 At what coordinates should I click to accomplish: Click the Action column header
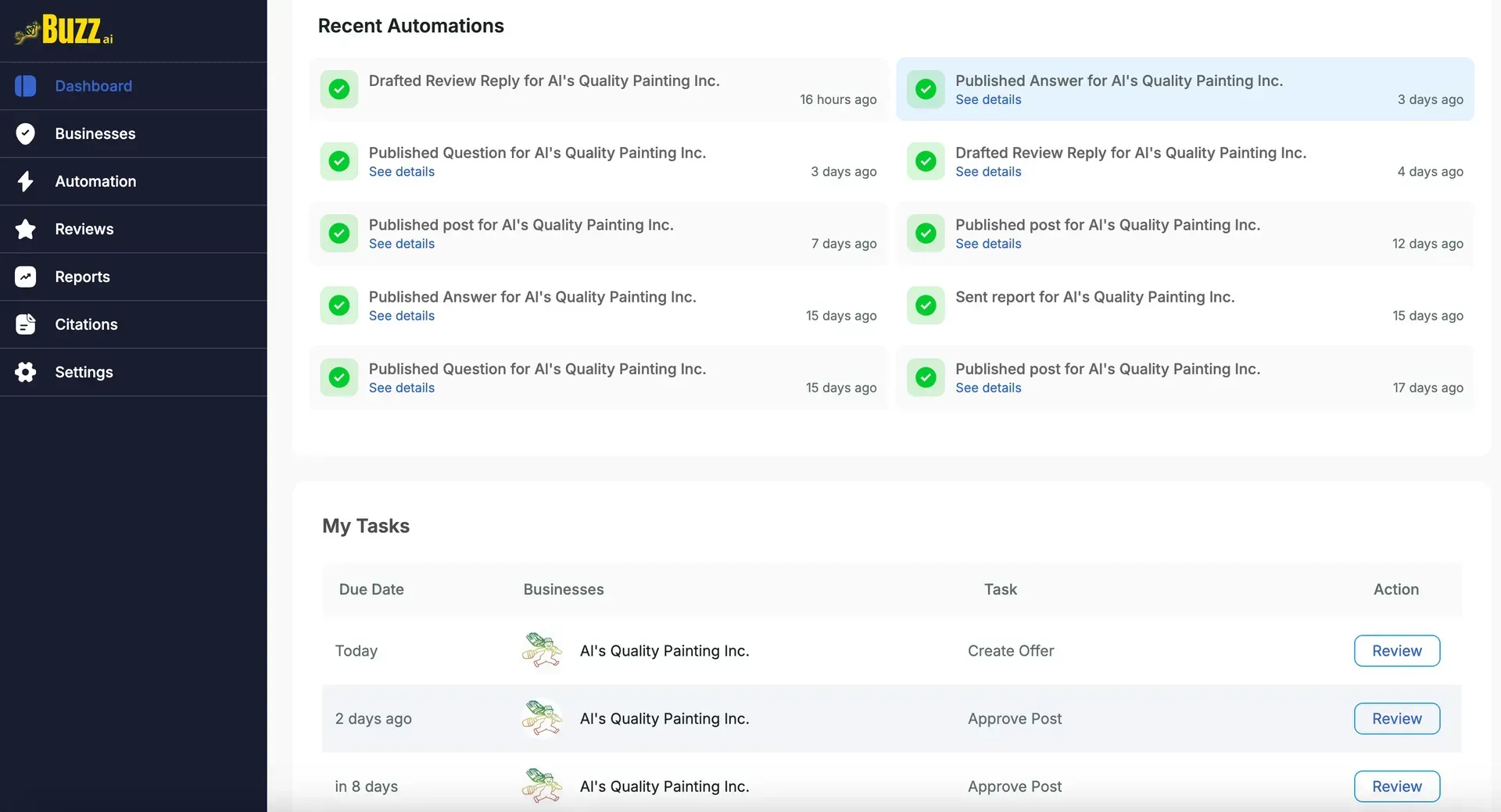(x=1396, y=589)
